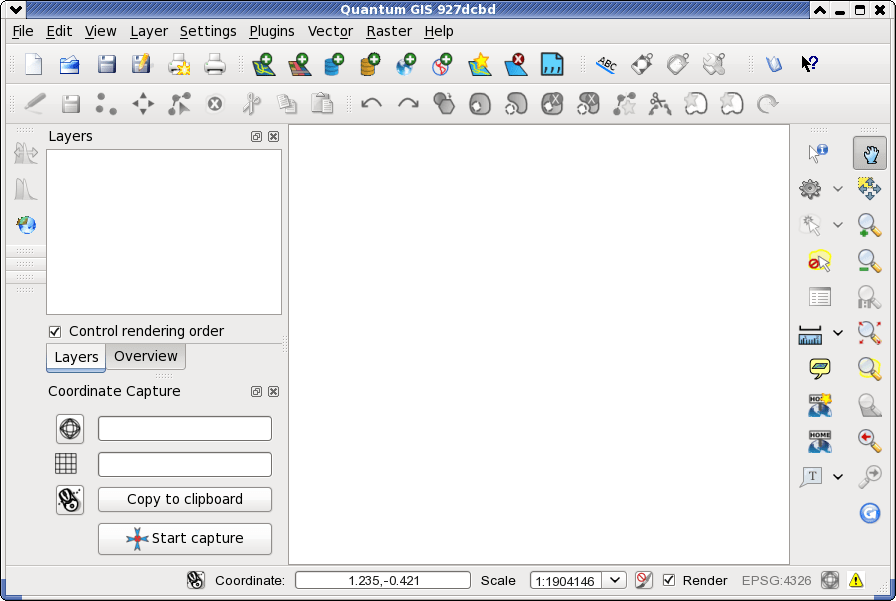Save project floppy disk icon

(x=106, y=64)
